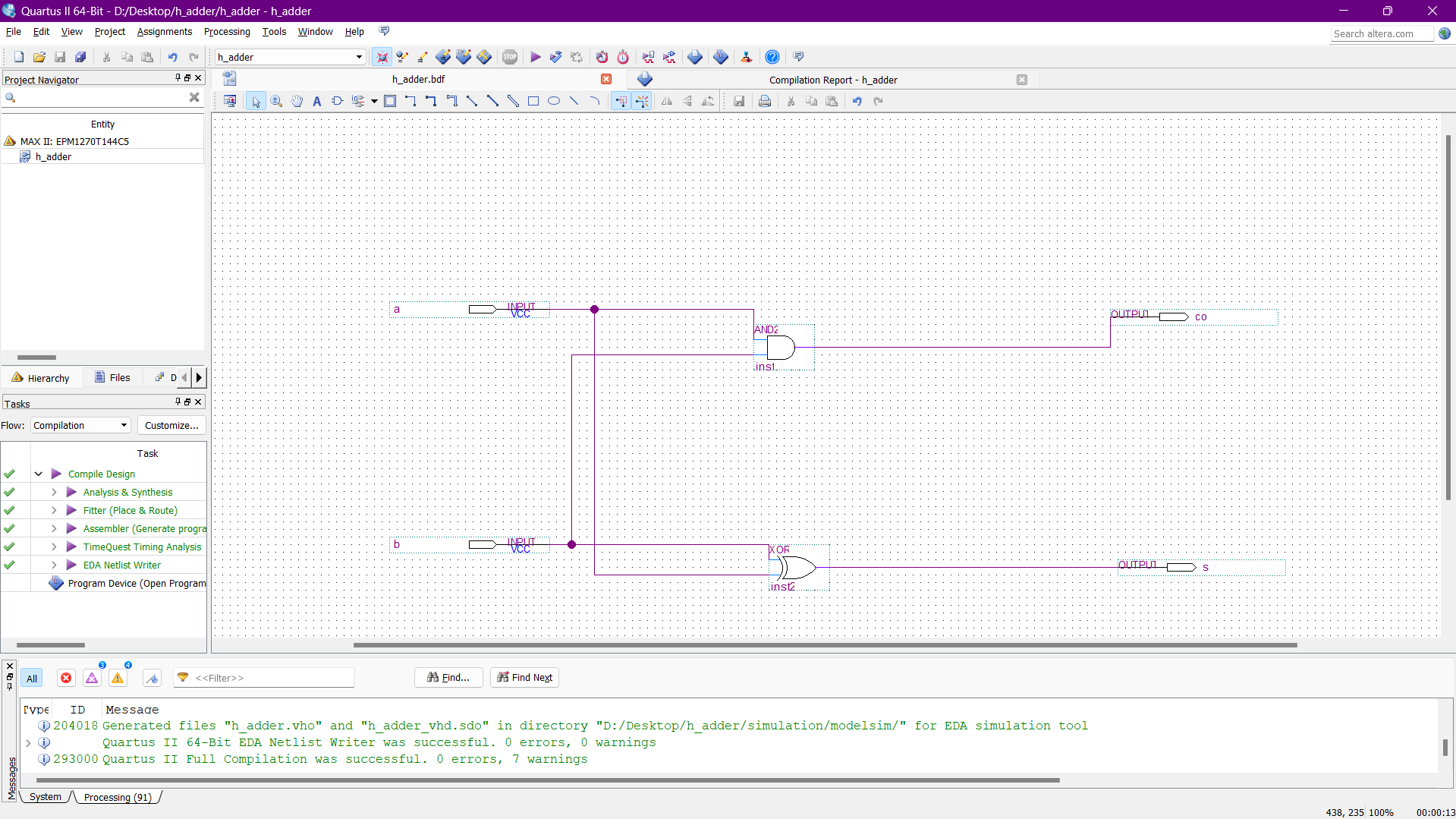The height and width of the screenshot is (819, 1456).
Task: Switch to the System messages tab
Action: (46, 797)
